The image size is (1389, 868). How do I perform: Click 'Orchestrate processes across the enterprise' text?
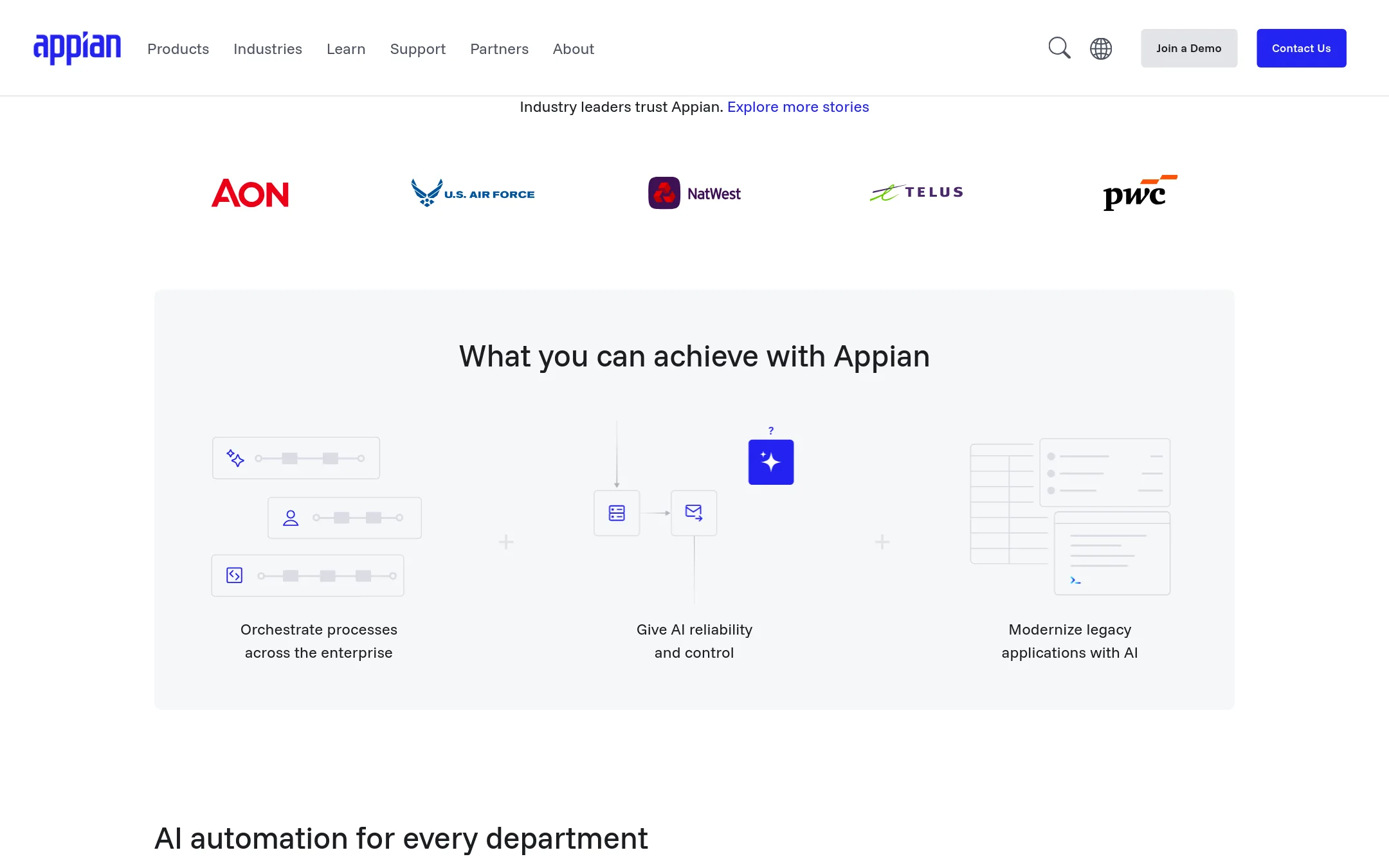(319, 641)
